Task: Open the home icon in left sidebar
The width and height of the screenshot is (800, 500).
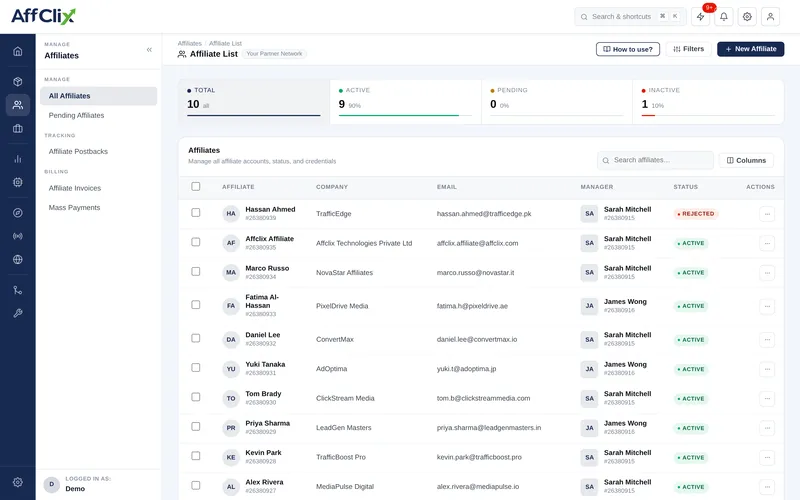Action: (x=17, y=51)
